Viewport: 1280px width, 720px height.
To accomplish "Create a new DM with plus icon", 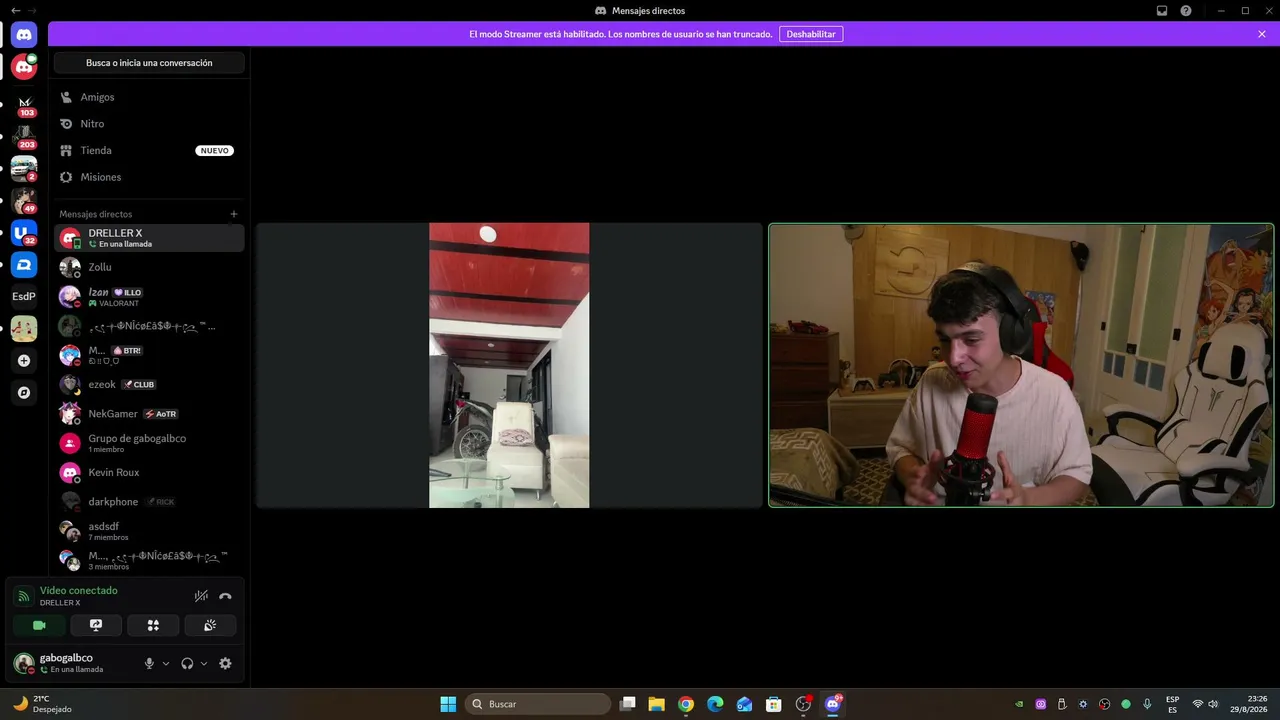I will [x=234, y=214].
